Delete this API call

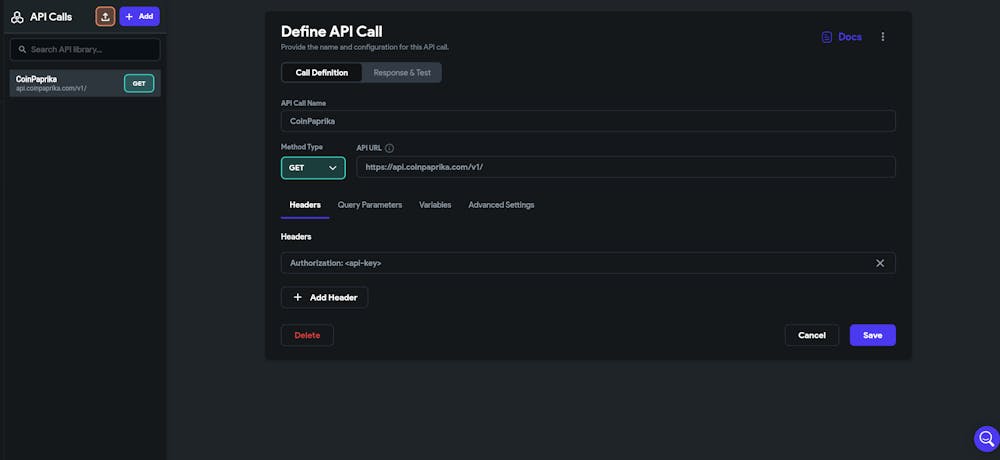[x=307, y=335]
